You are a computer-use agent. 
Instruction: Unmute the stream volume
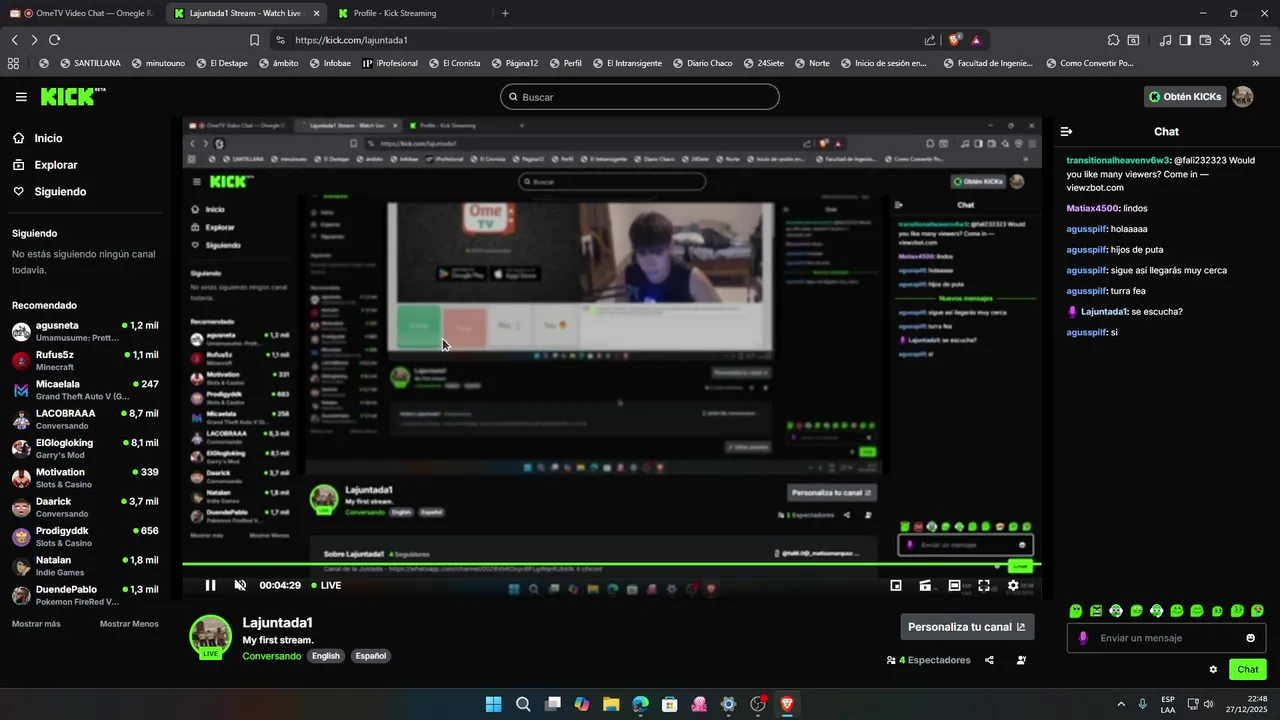pos(240,585)
